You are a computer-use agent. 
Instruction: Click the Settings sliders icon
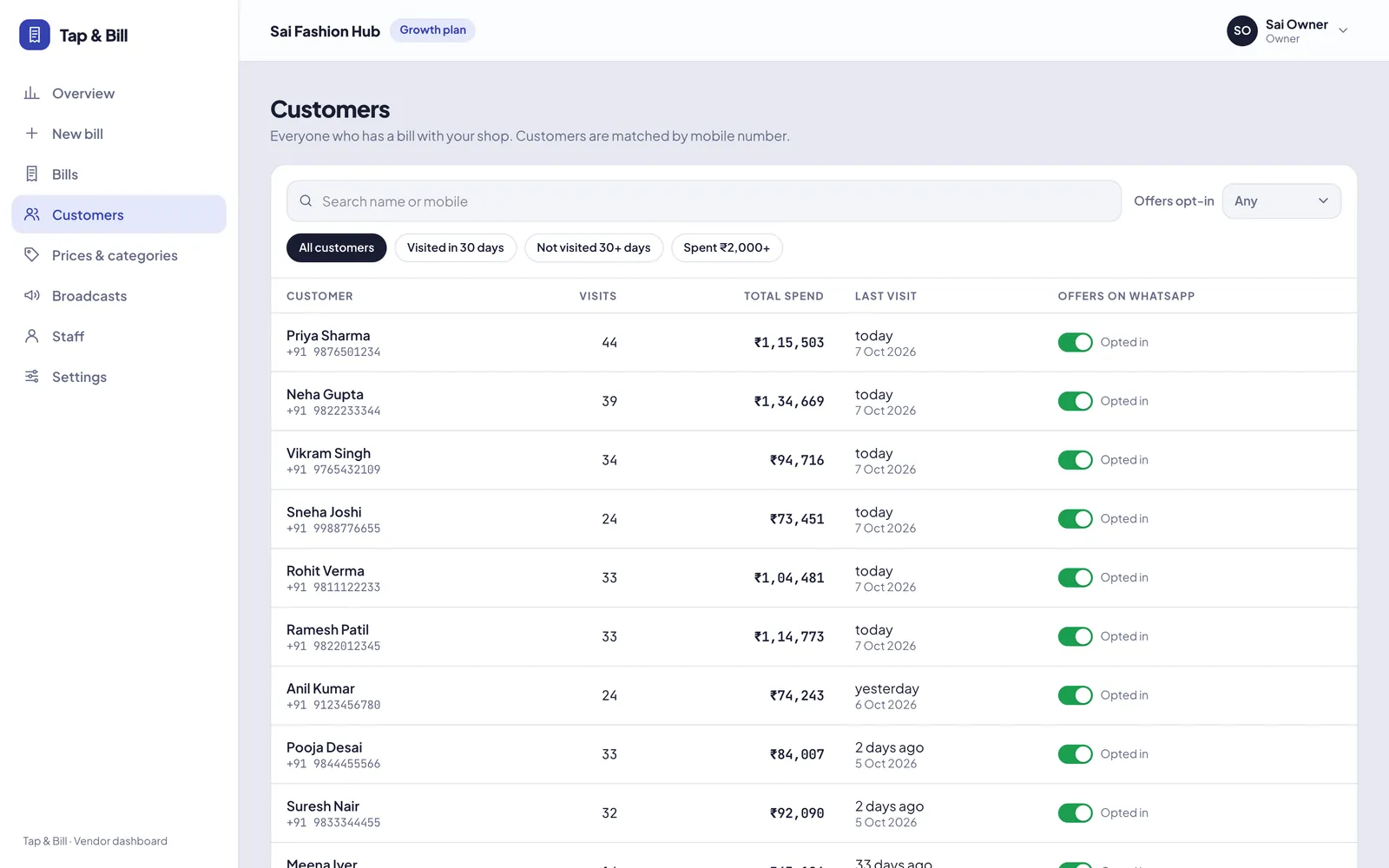click(x=32, y=376)
